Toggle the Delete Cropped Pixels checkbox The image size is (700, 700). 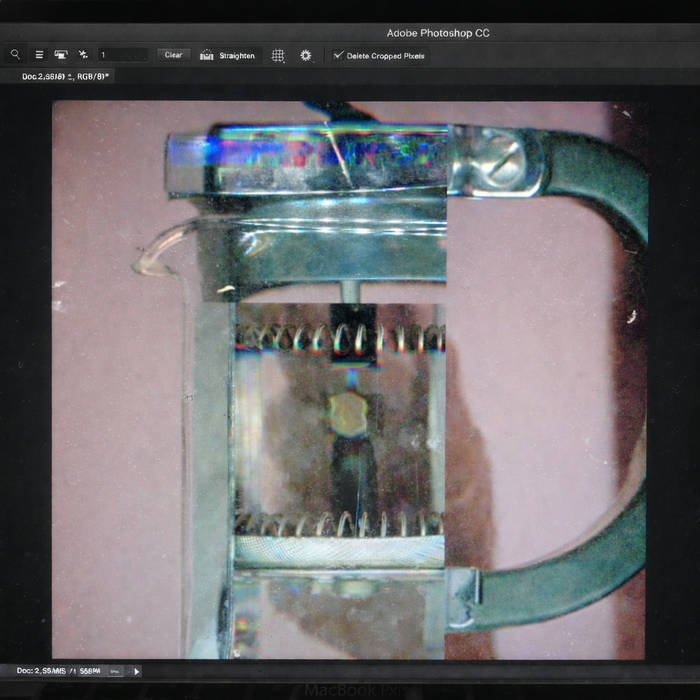click(x=338, y=55)
